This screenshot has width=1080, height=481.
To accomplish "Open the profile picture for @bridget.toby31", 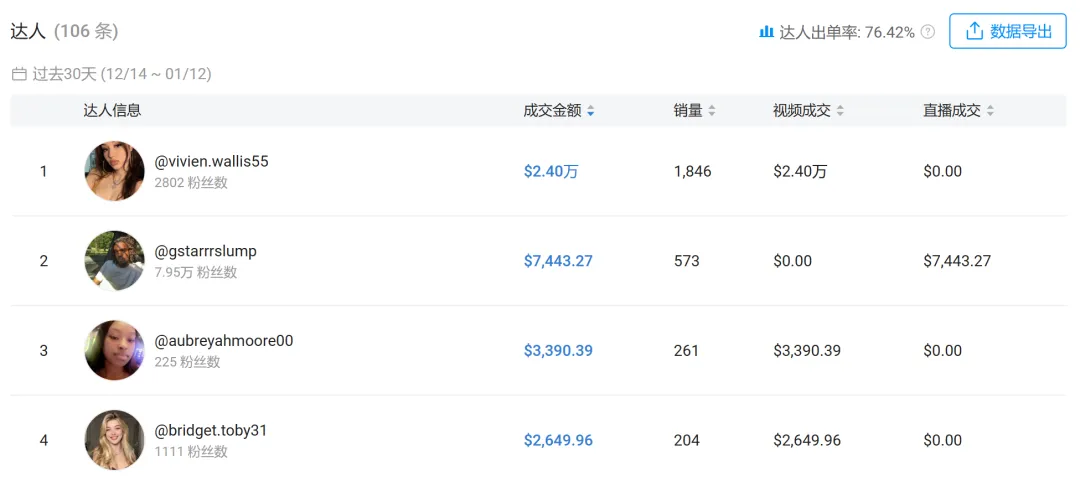I will [x=114, y=440].
